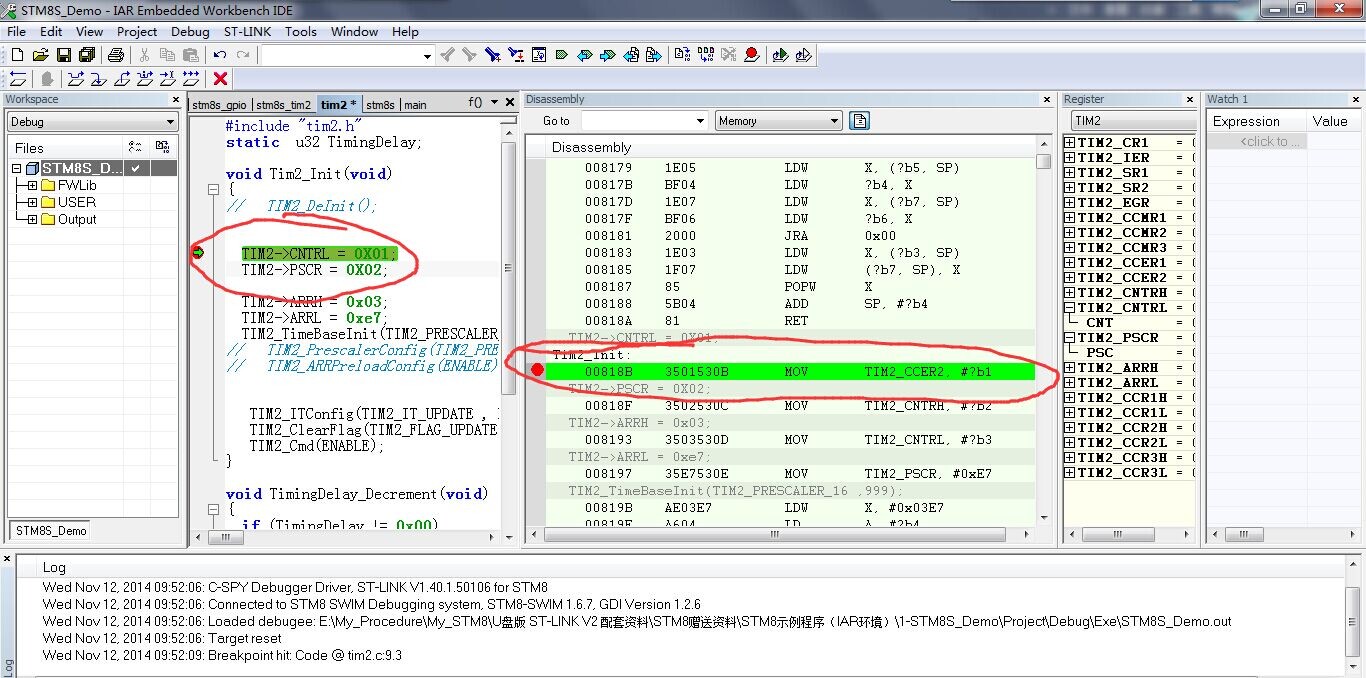Switch to the stm8s_gpio editor tab
Screen dimensions: 1366x678
(219, 104)
